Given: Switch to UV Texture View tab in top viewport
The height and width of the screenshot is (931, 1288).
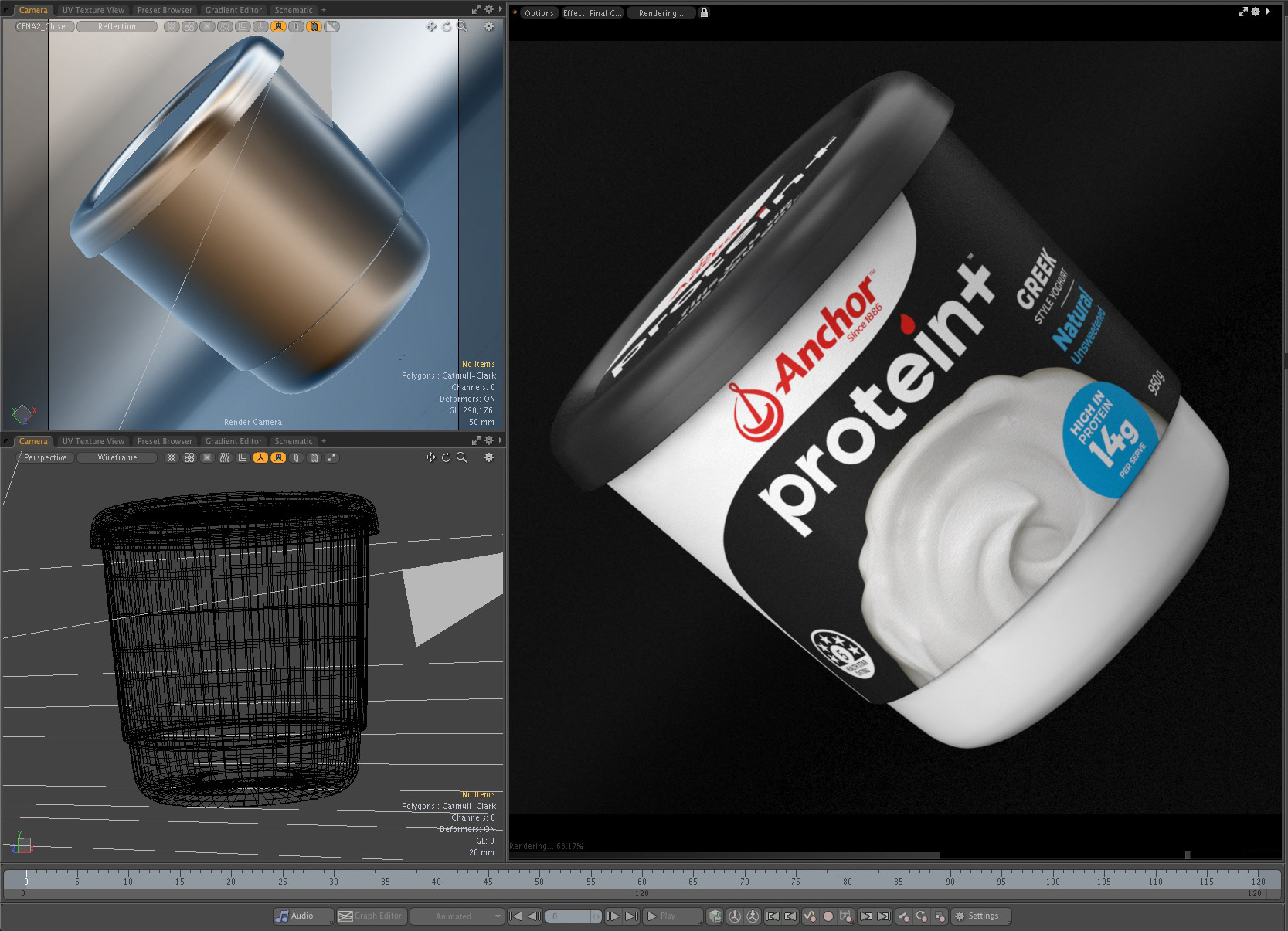Looking at the screenshot, I should point(93,10).
